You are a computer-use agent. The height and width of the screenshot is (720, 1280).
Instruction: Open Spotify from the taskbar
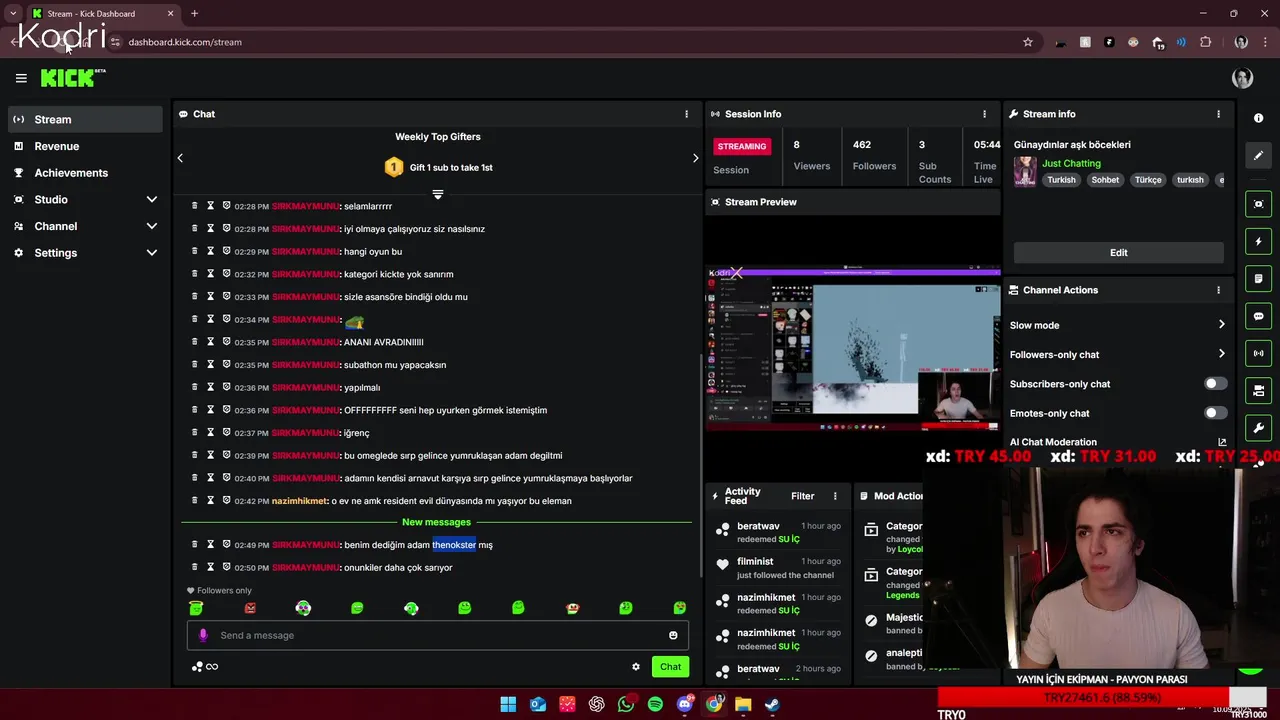coord(655,704)
